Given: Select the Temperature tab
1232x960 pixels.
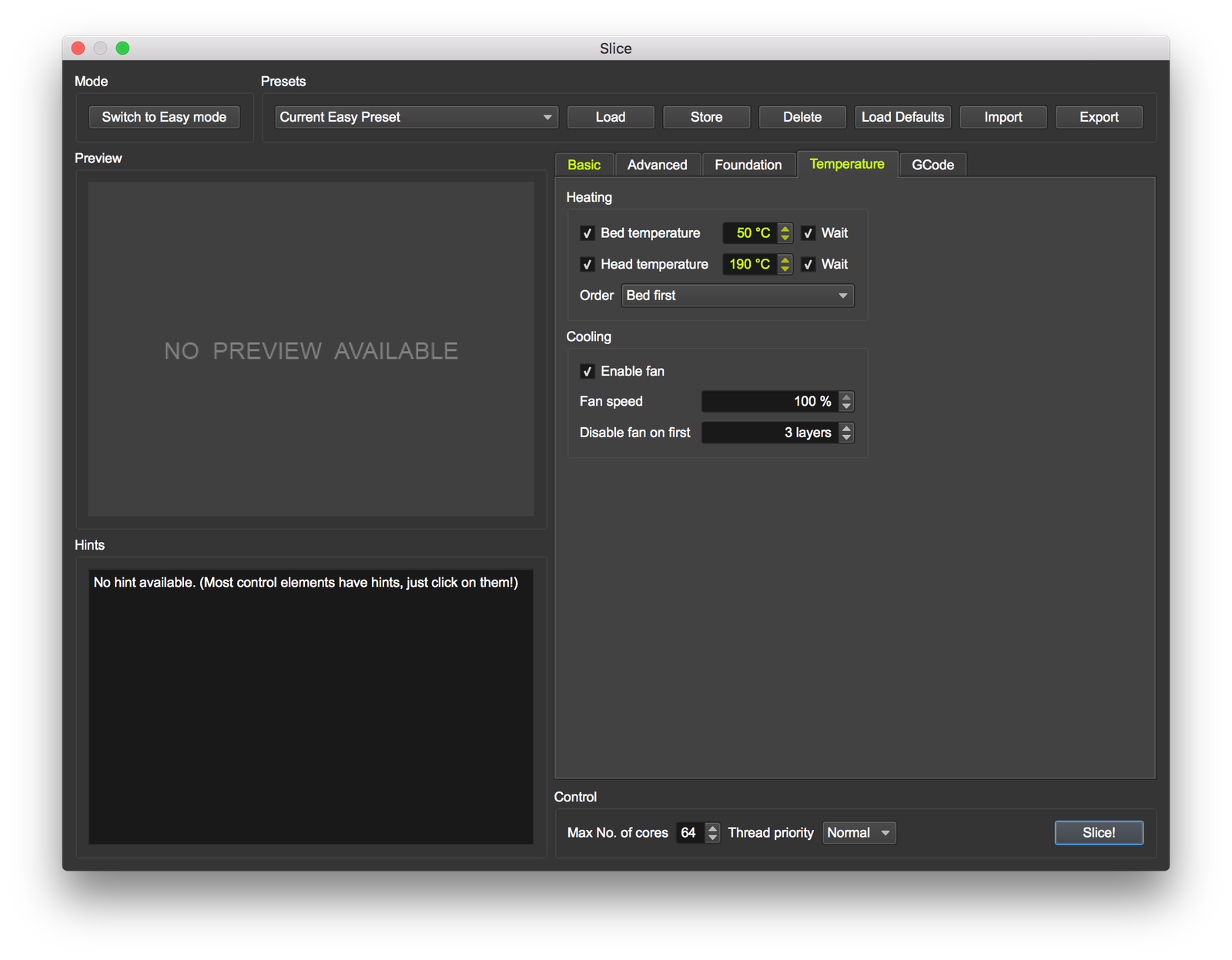Looking at the screenshot, I should pyautogui.click(x=847, y=164).
